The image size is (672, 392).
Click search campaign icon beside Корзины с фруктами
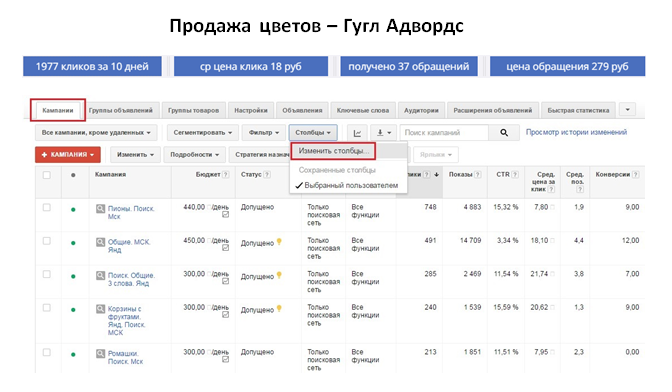(100, 309)
